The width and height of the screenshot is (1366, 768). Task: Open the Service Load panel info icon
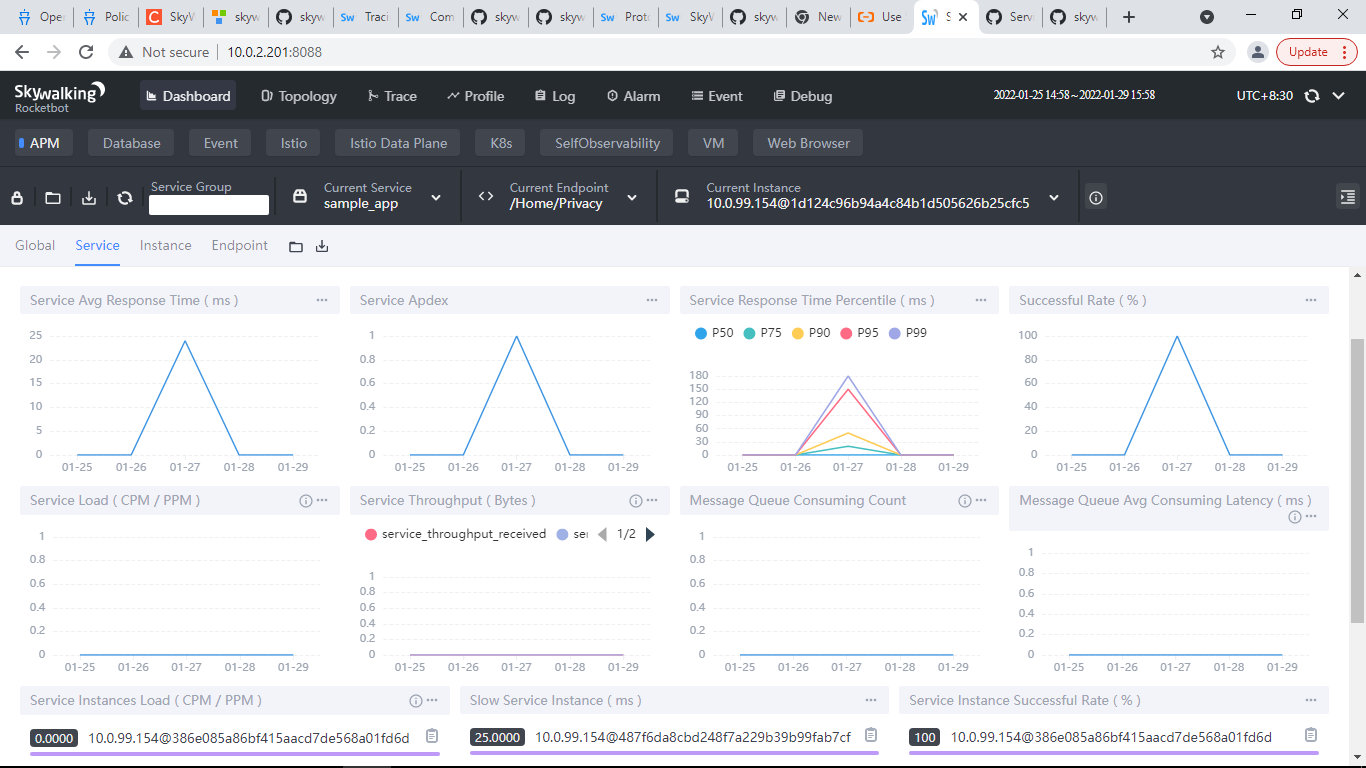pos(304,500)
